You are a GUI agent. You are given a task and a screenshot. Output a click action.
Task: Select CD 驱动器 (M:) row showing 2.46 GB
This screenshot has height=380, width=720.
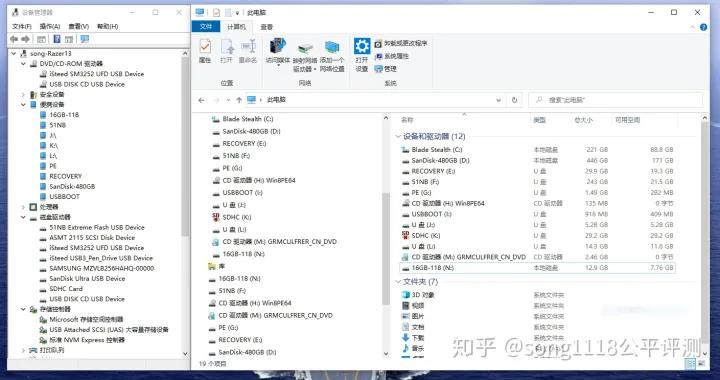(x=537, y=257)
